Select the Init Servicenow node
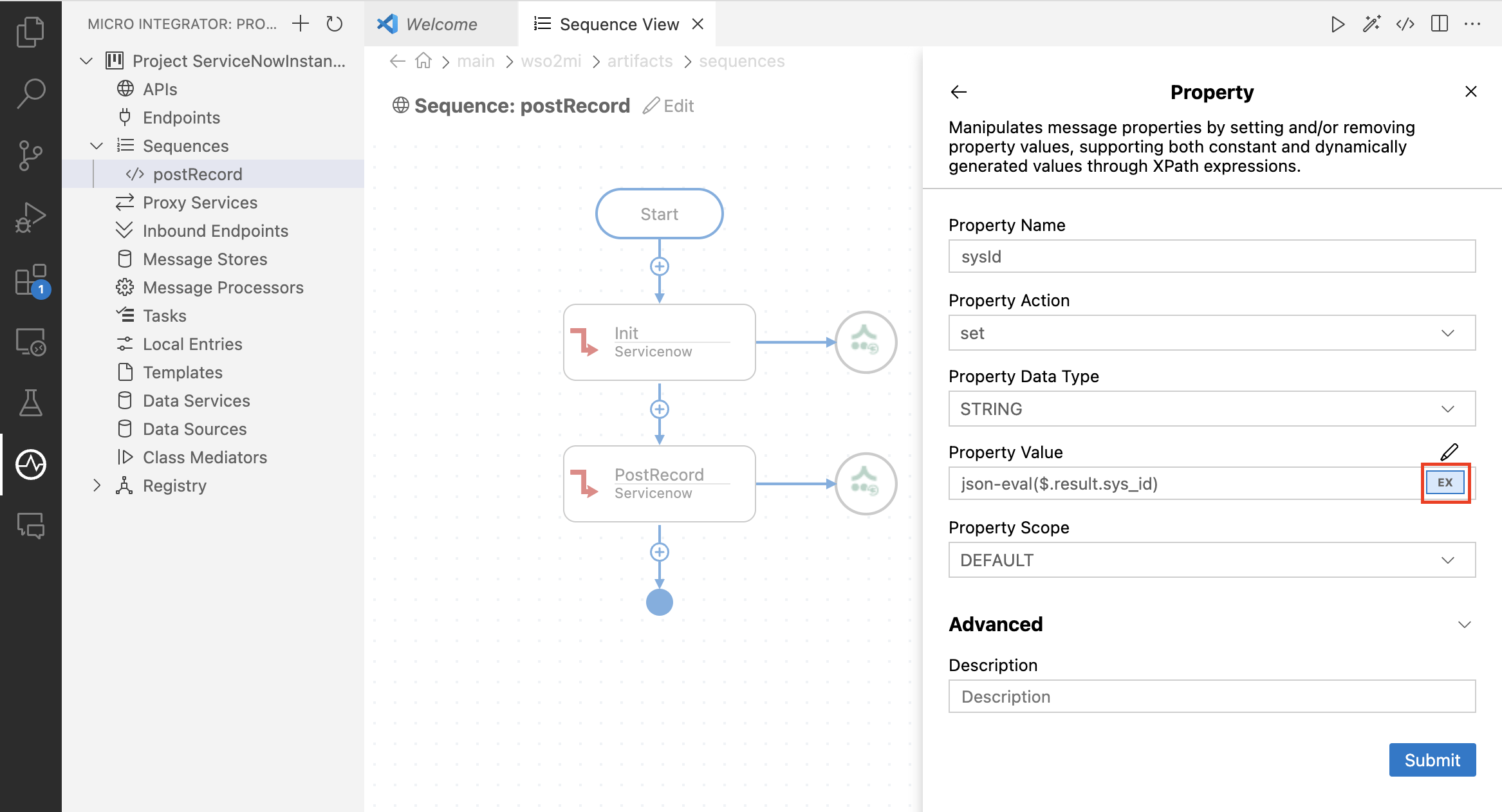The height and width of the screenshot is (812, 1502). click(660, 342)
